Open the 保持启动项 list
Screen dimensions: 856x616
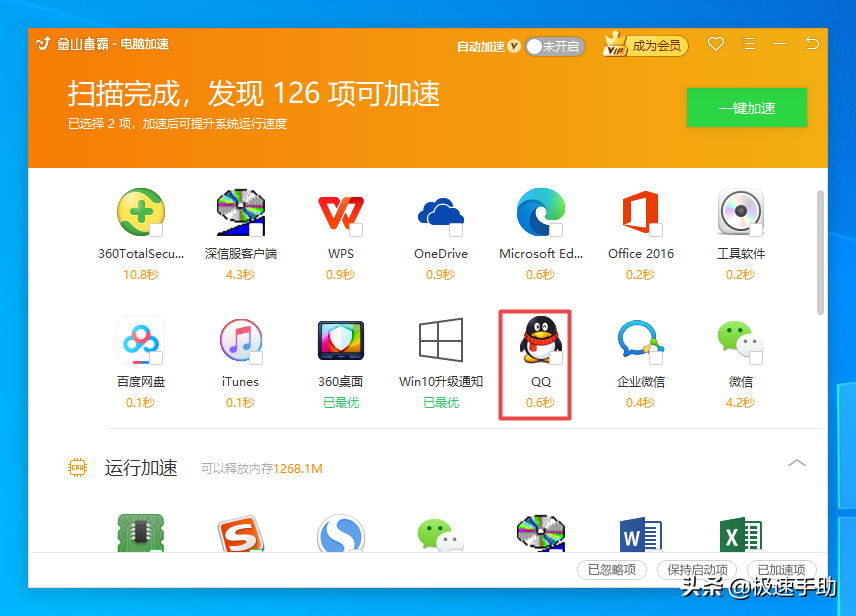click(697, 570)
